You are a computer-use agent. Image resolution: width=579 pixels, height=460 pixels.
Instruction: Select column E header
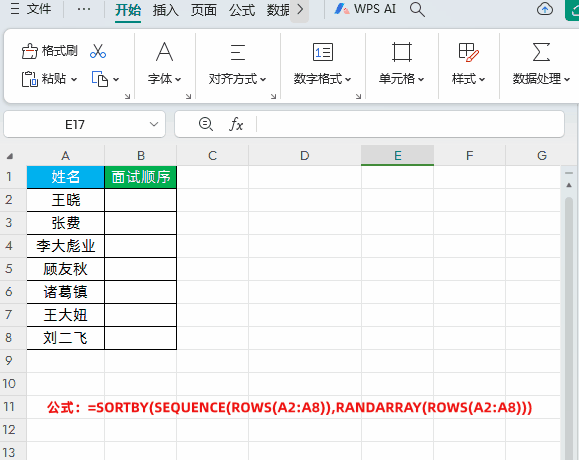397,155
